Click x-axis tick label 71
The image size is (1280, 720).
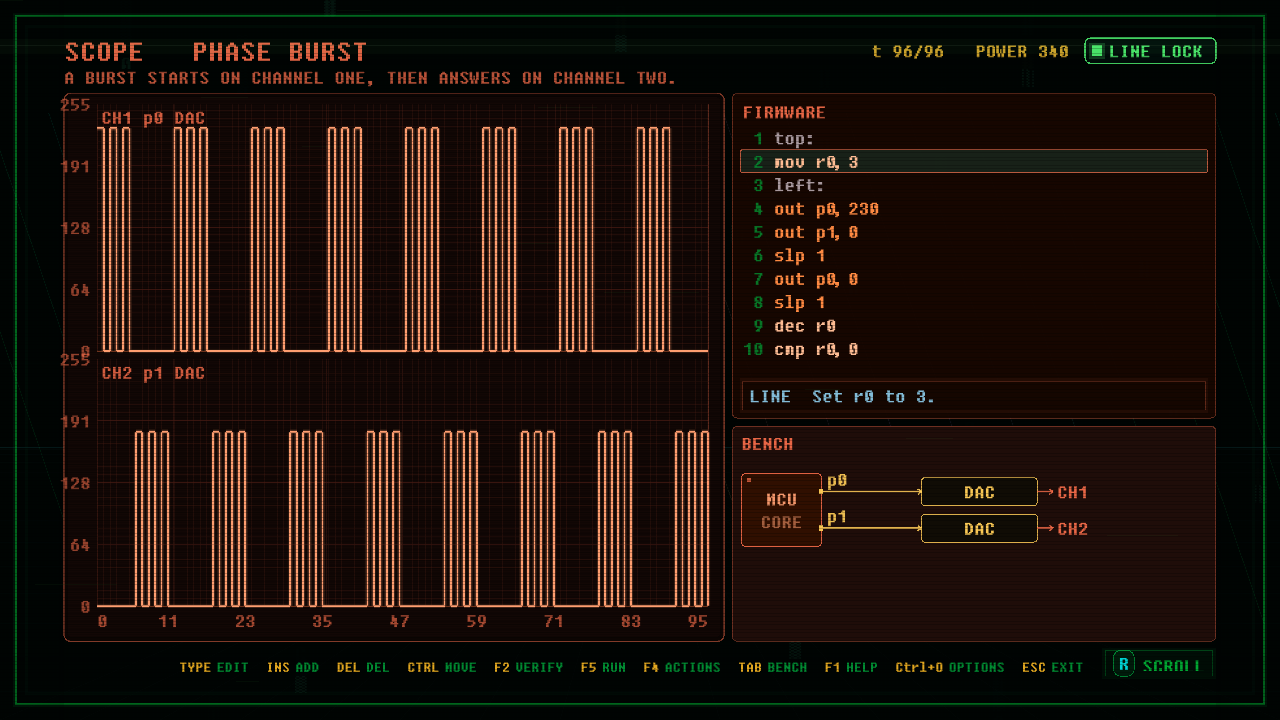(x=554, y=622)
